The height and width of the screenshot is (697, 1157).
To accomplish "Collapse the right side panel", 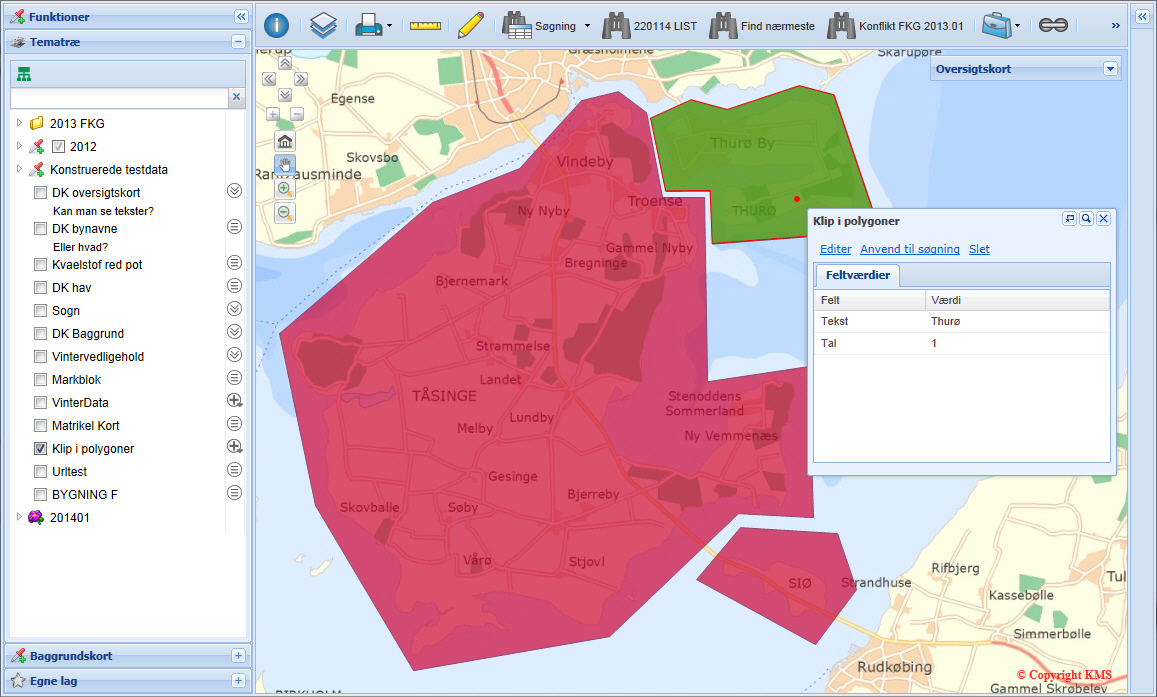I will (1143, 16).
